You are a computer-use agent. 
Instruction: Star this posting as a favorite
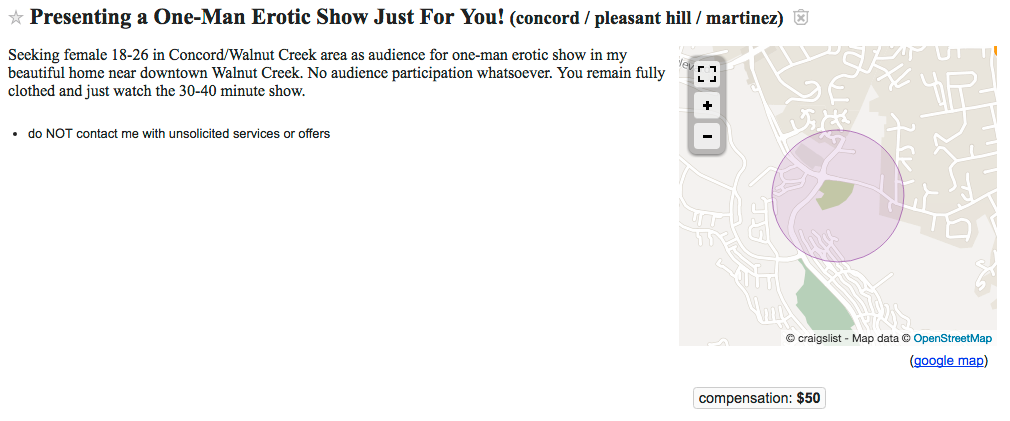pos(15,18)
